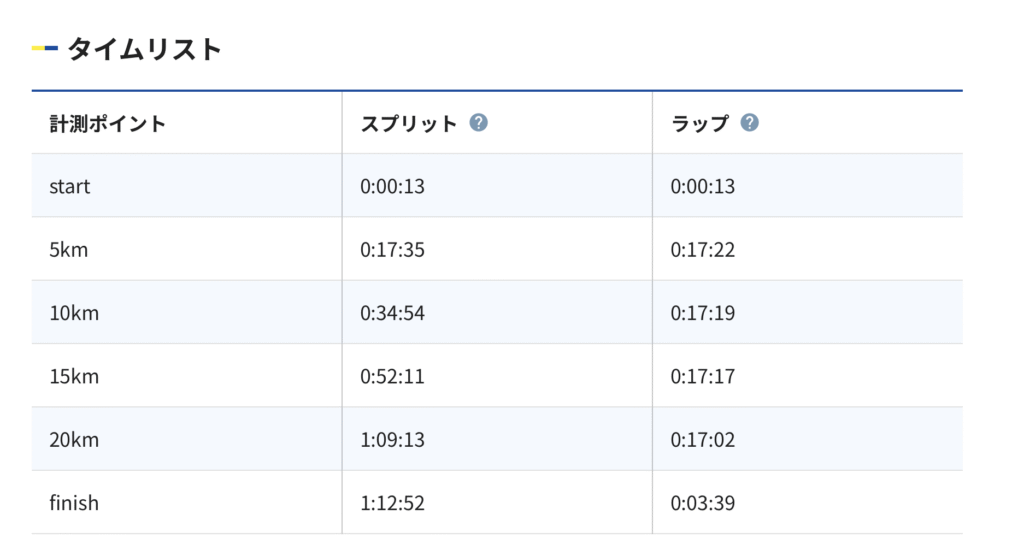Click the タイムリスト heading

click(x=145, y=49)
